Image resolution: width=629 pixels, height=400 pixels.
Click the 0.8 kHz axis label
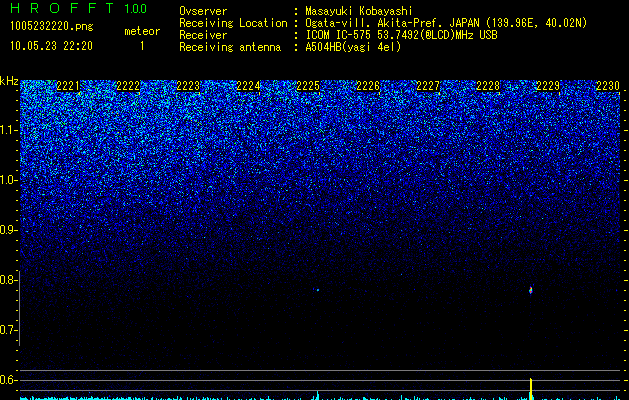point(8,280)
